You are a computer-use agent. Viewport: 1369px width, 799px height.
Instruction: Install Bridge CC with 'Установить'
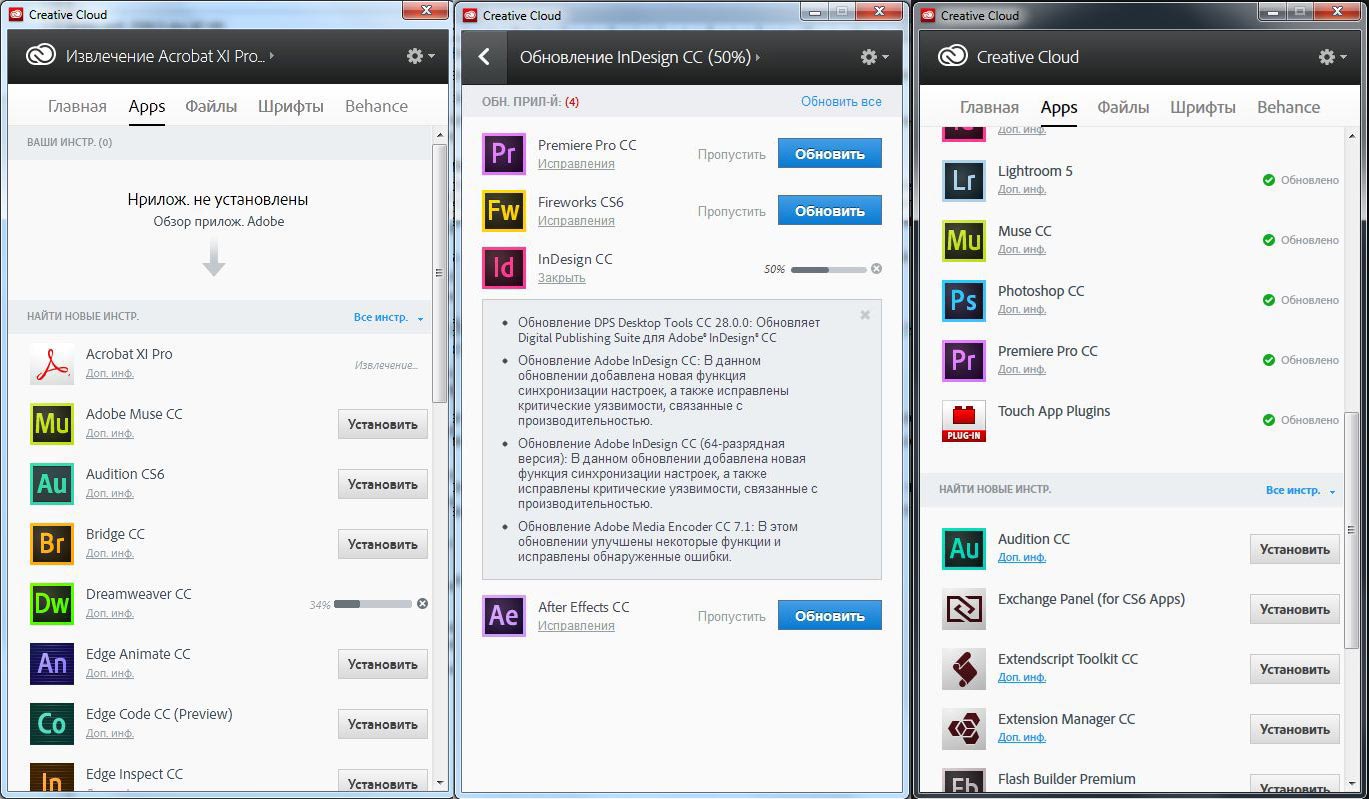click(x=383, y=544)
